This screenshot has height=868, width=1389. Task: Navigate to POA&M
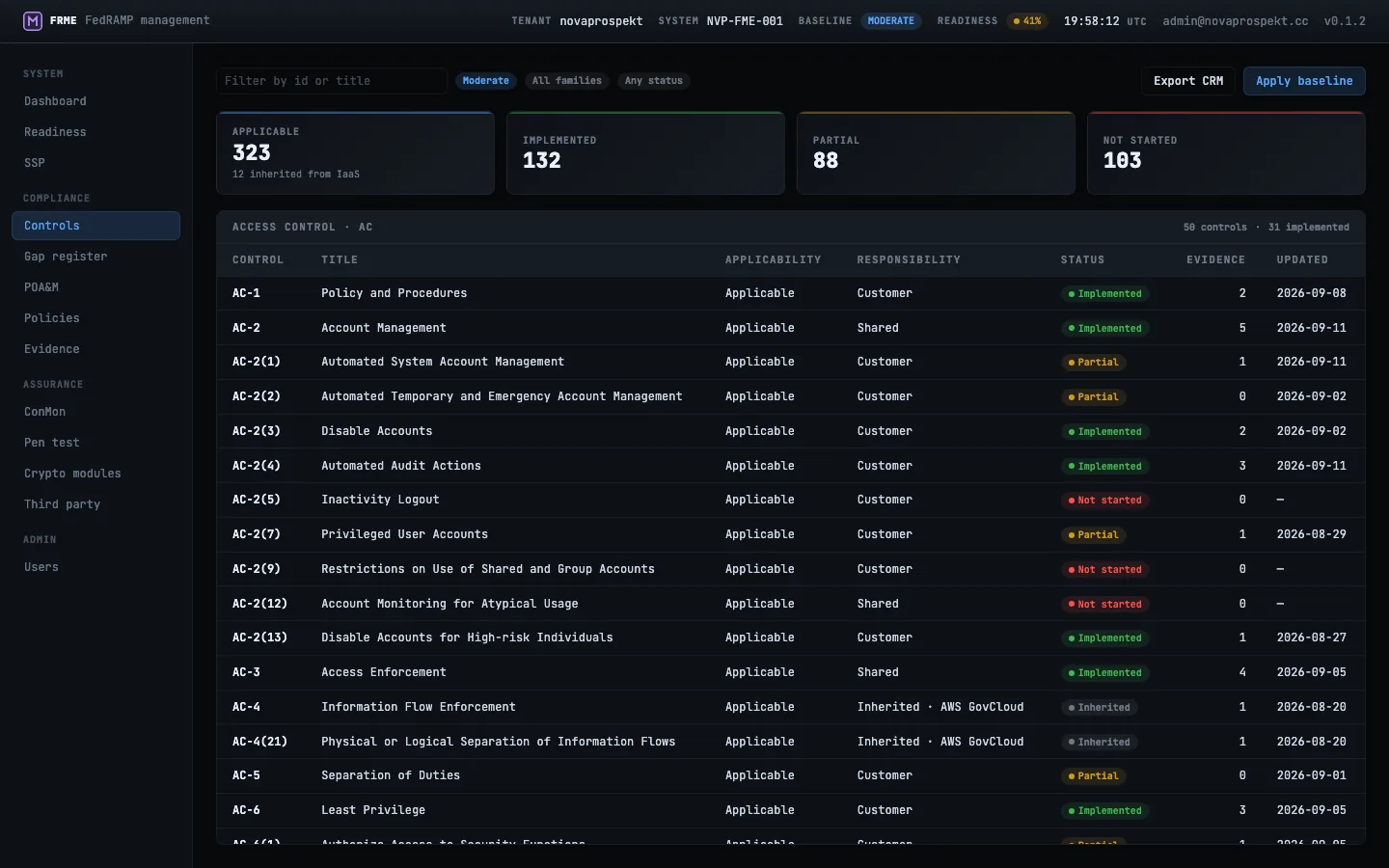(x=95, y=287)
